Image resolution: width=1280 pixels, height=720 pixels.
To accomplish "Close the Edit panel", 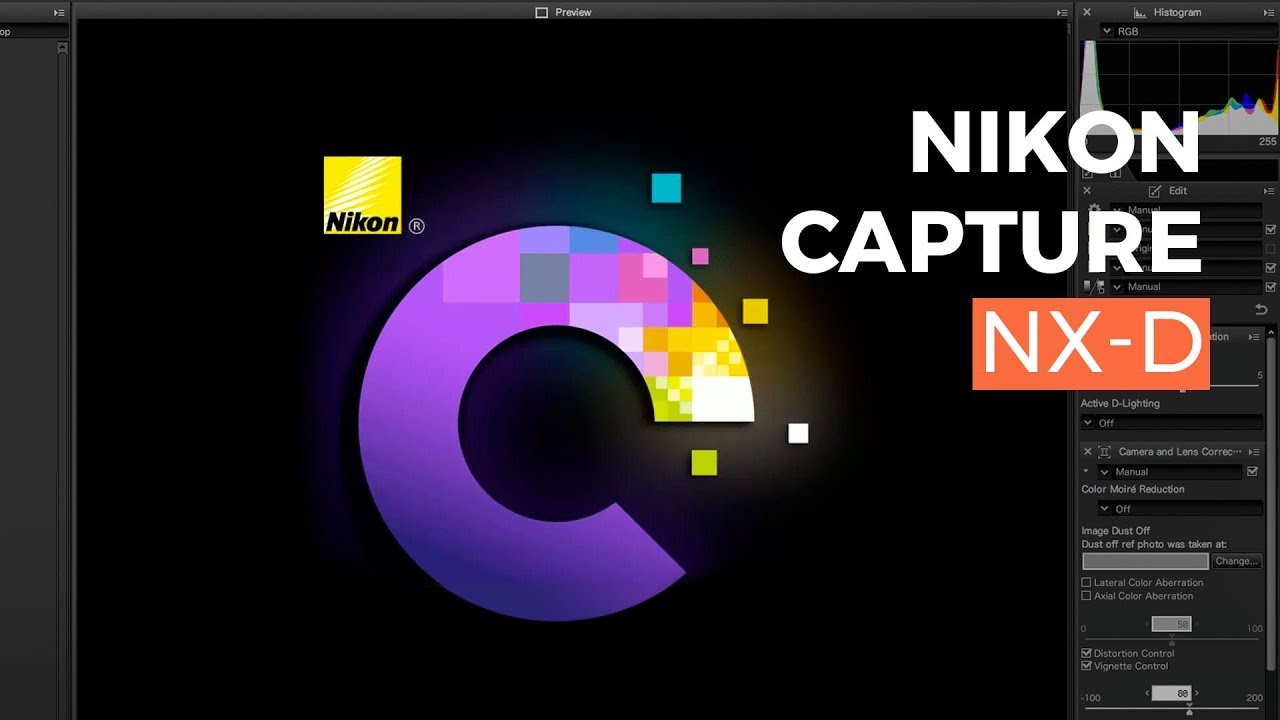I will [1087, 190].
